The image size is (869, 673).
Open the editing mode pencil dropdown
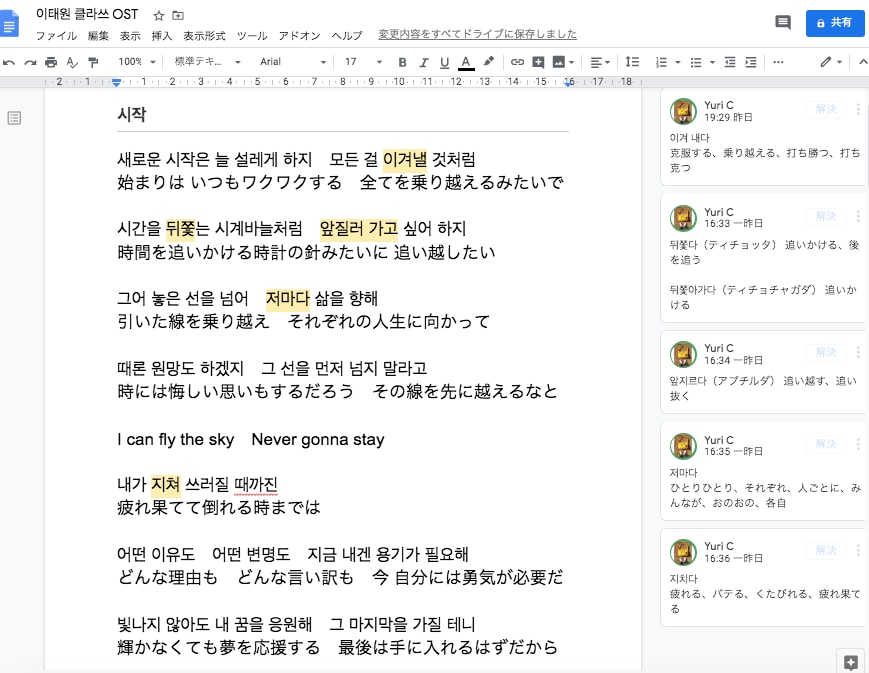(x=831, y=62)
